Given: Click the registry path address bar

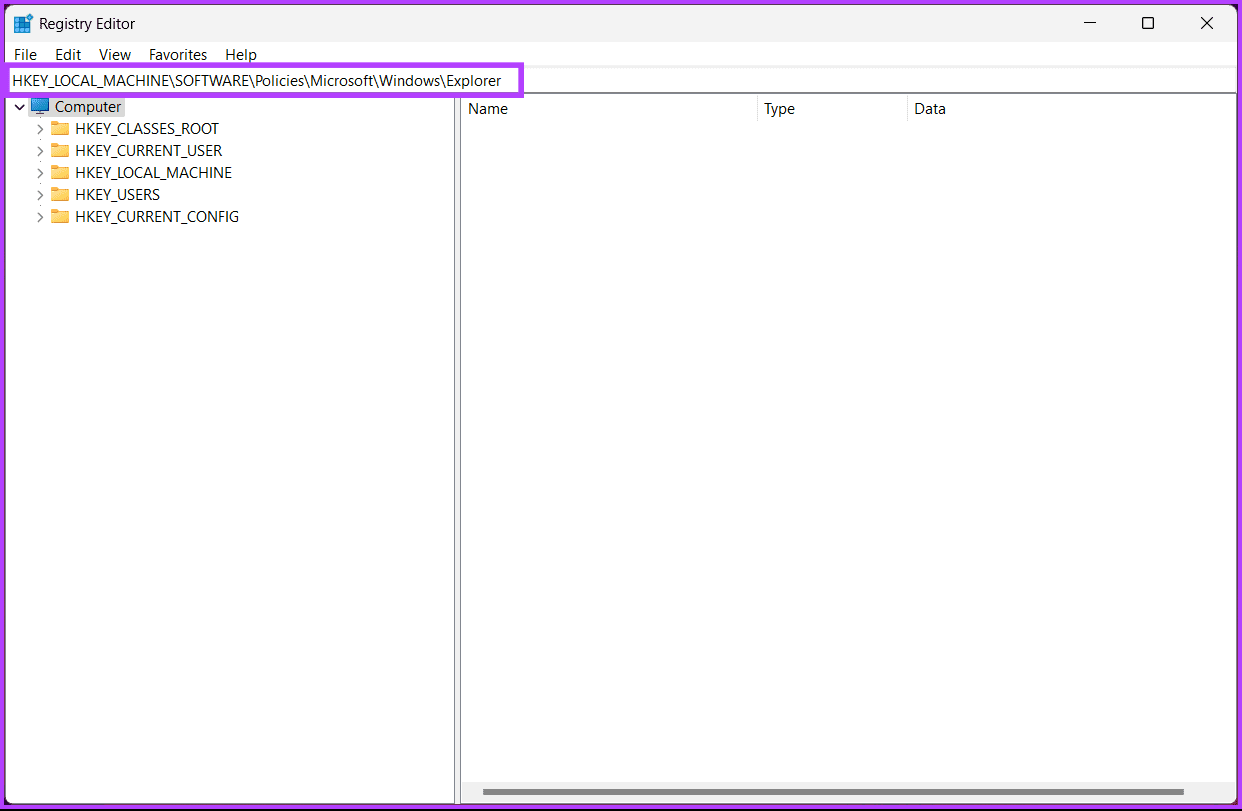Looking at the screenshot, I should click(x=620, y=80).
